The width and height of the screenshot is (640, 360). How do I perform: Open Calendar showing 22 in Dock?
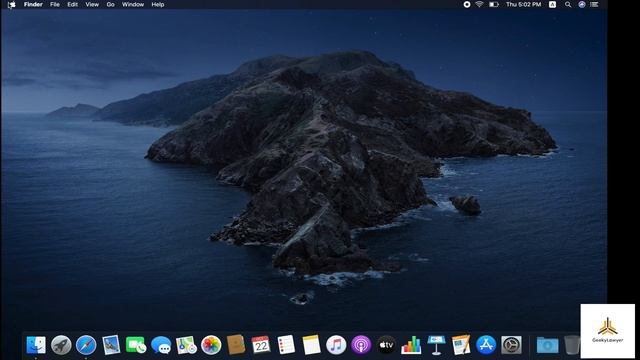[261, 345]
